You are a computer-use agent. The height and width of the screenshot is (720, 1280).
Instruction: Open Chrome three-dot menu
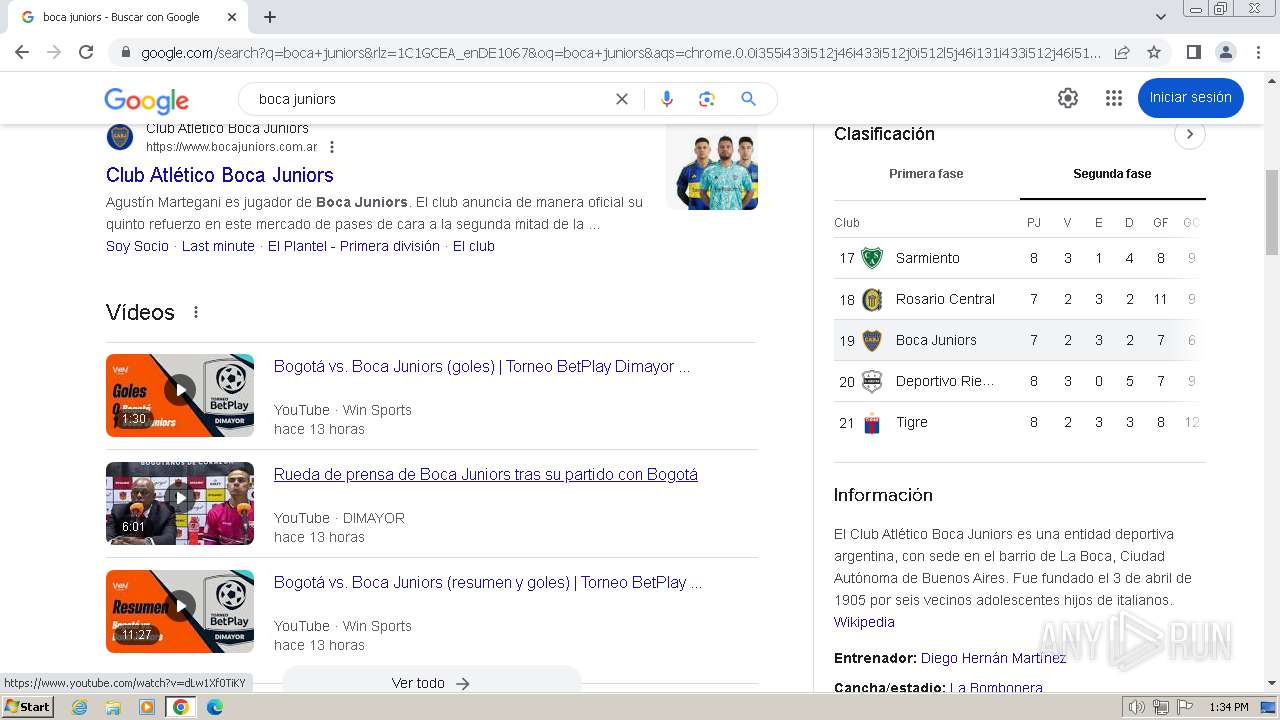click(1258, 52)
